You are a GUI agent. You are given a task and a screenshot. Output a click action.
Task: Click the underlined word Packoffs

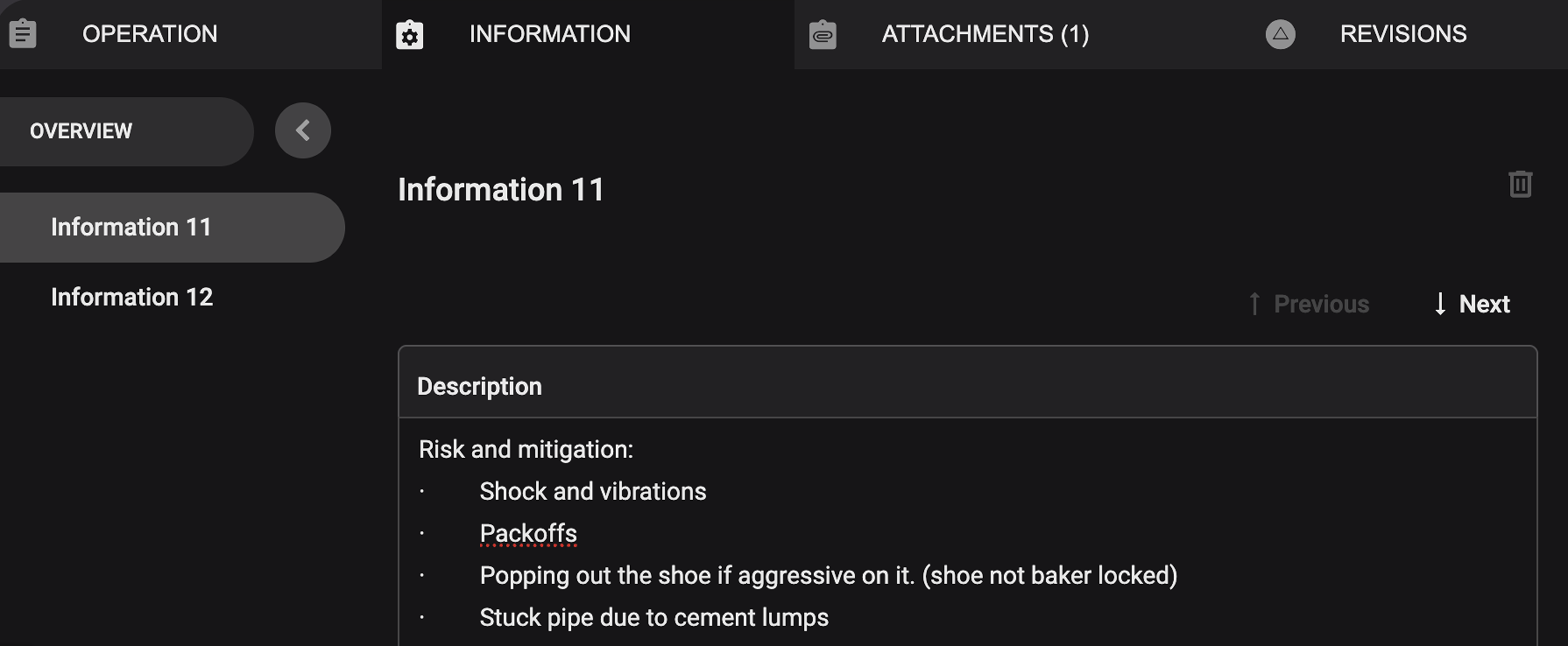[x=528, y=533]
